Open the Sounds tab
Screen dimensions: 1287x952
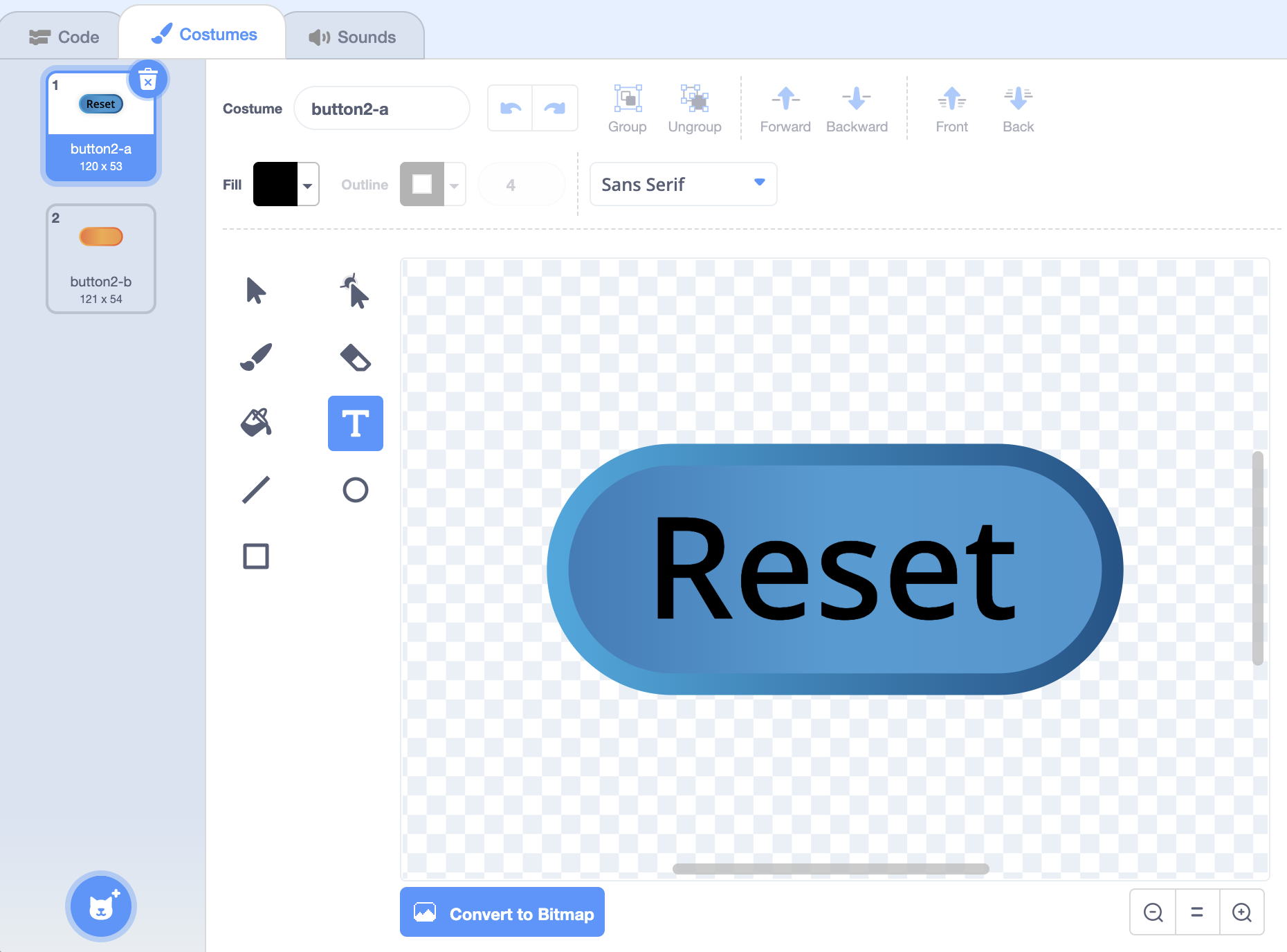coord(353,37)
